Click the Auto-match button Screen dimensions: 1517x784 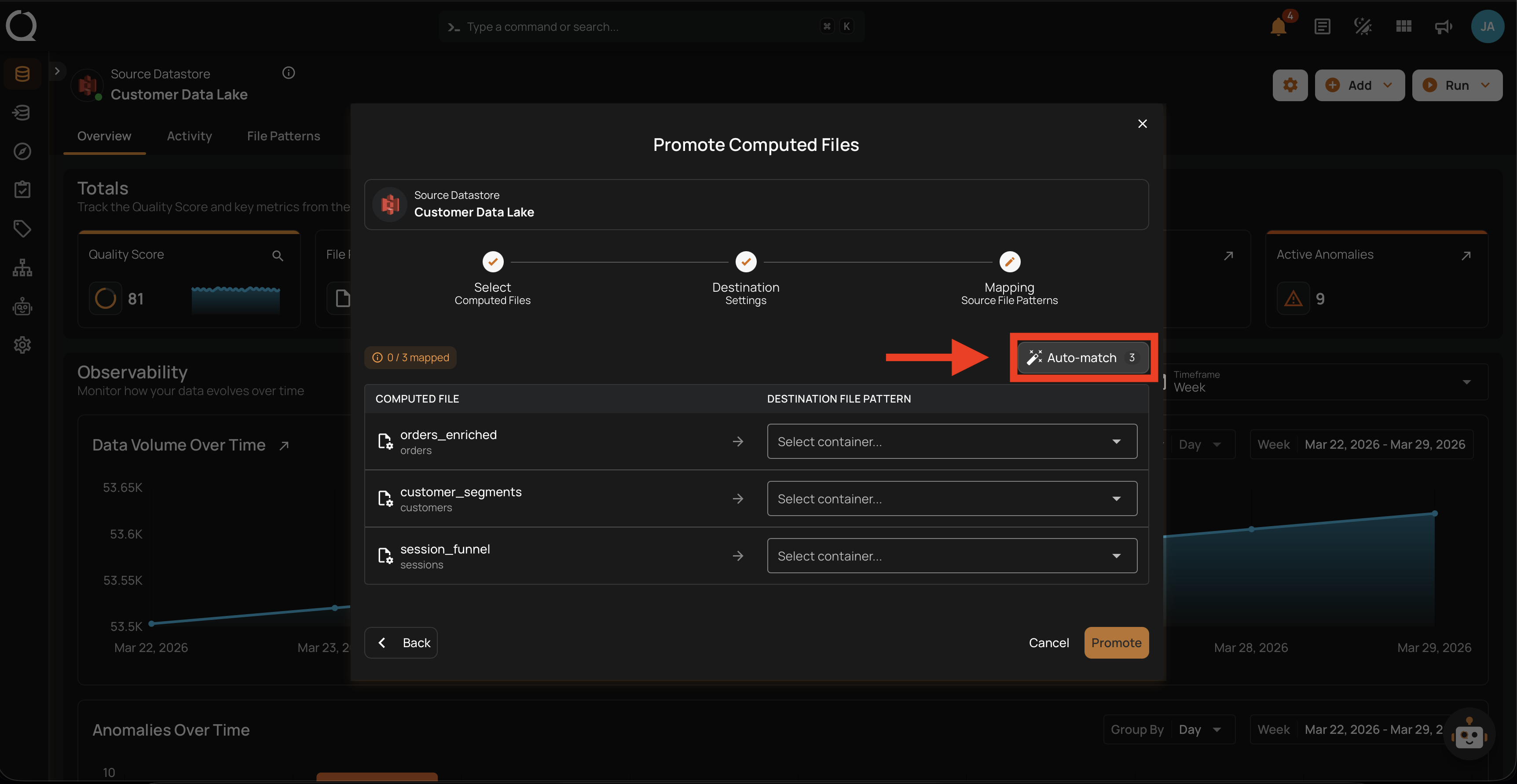(1083, 358)
